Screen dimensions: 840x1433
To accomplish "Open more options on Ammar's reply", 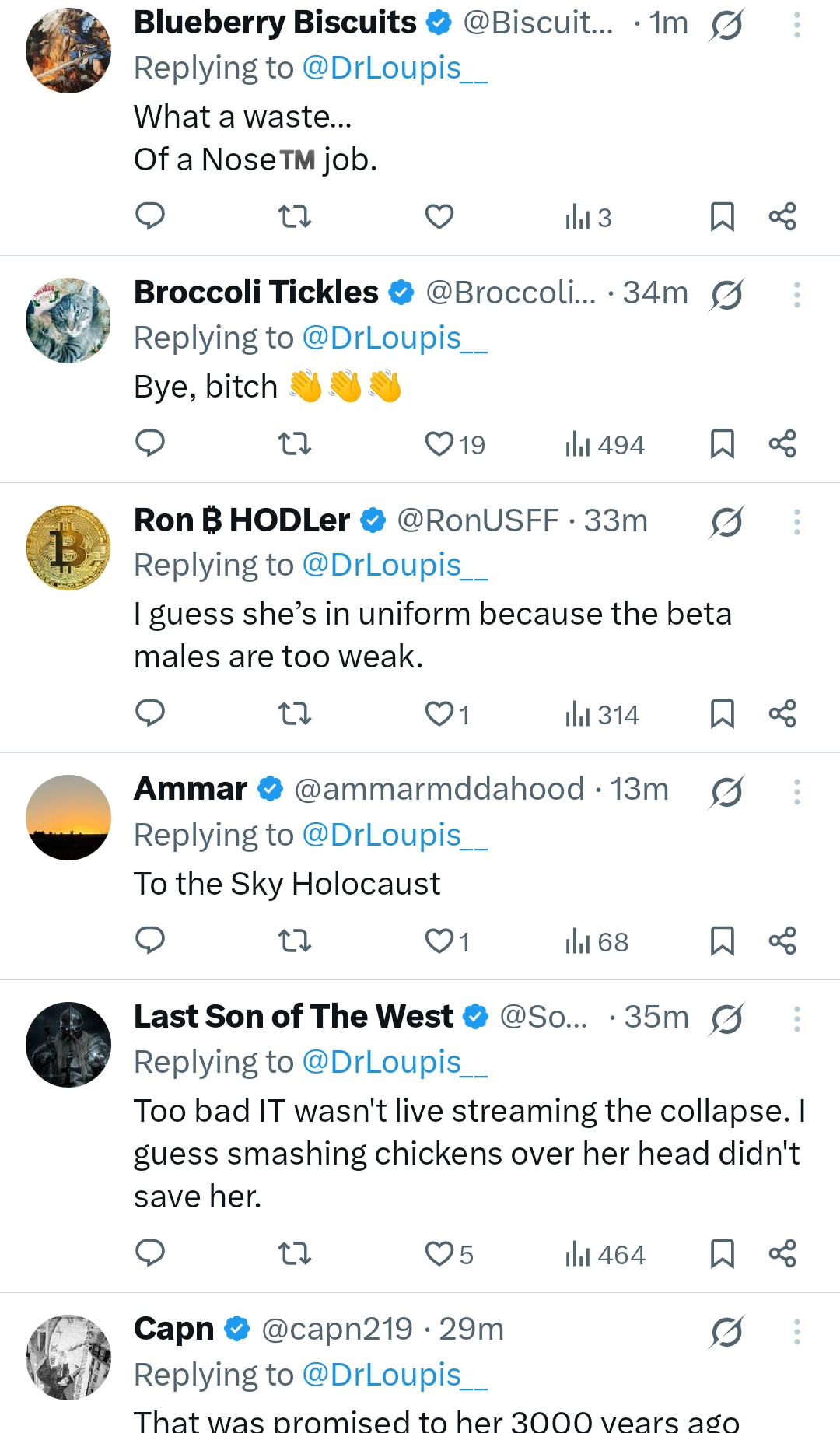I will pos(796,792).
